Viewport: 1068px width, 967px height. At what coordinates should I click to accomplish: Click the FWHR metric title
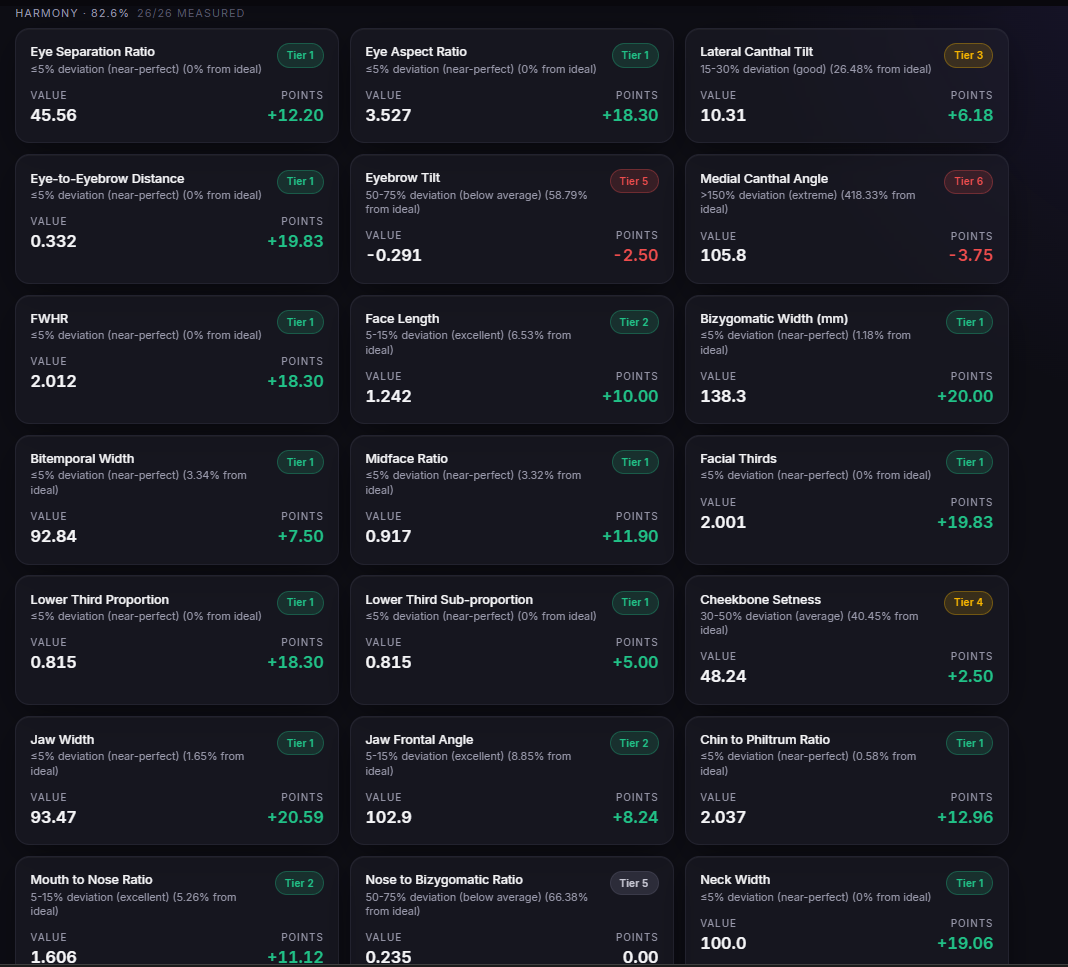[49, 319]
